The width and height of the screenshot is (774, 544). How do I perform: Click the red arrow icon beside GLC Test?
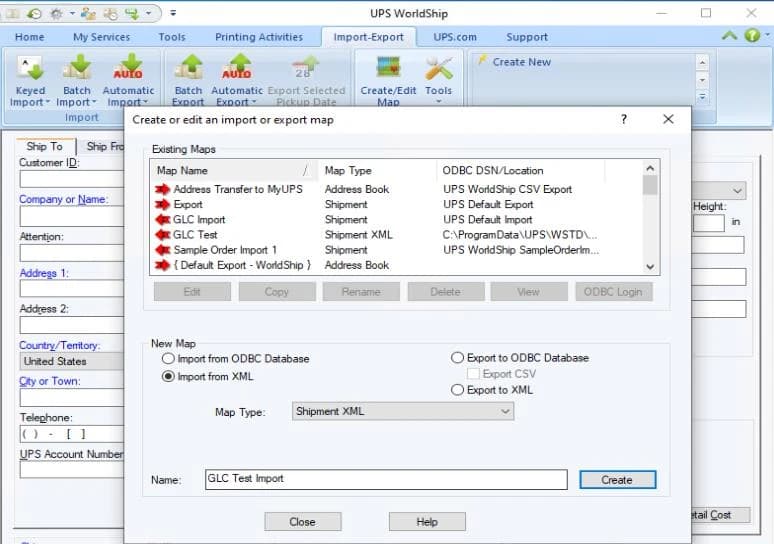(163, 235)
